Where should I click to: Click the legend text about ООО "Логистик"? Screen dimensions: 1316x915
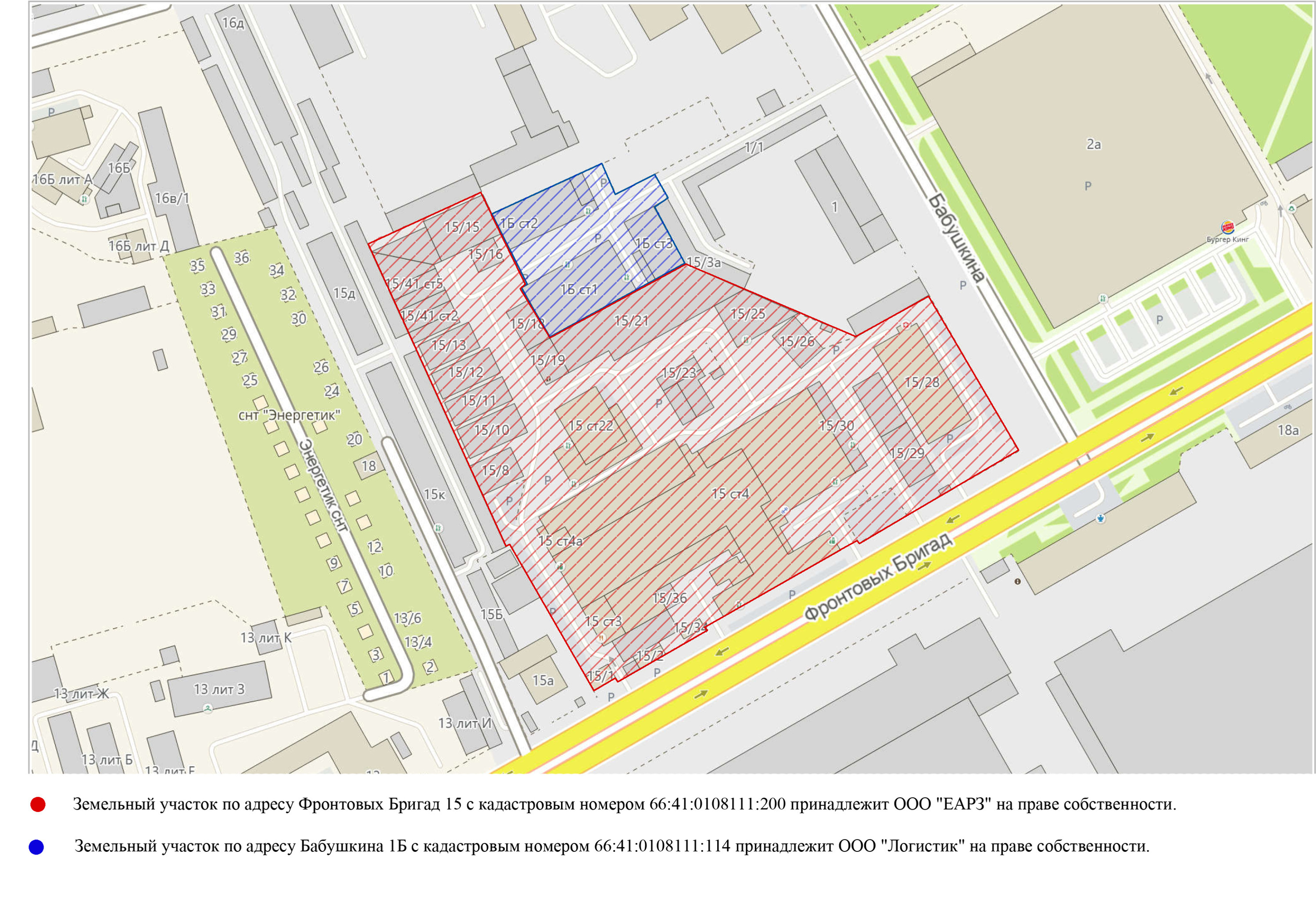(612, 847)
